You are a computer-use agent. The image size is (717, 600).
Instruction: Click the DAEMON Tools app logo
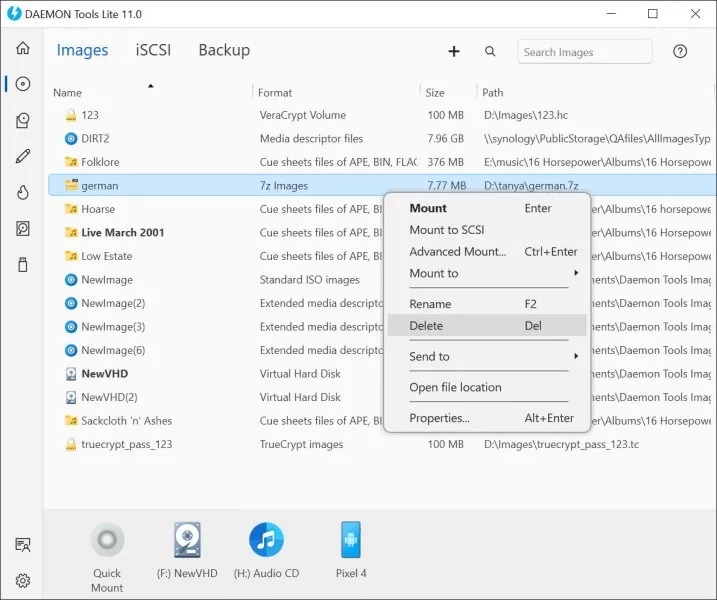14,14
